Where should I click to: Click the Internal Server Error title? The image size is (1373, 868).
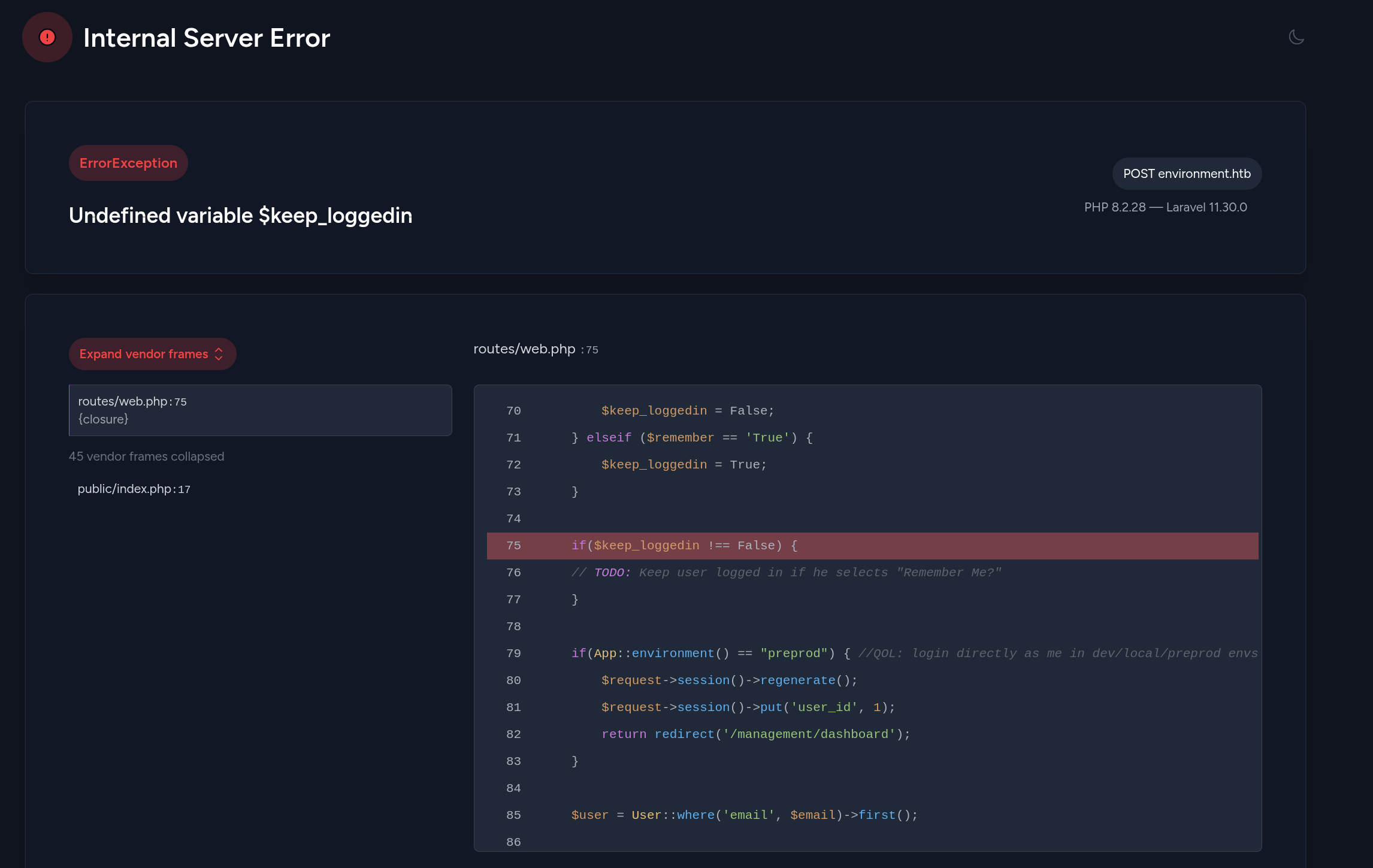click(x=207, y=38)
